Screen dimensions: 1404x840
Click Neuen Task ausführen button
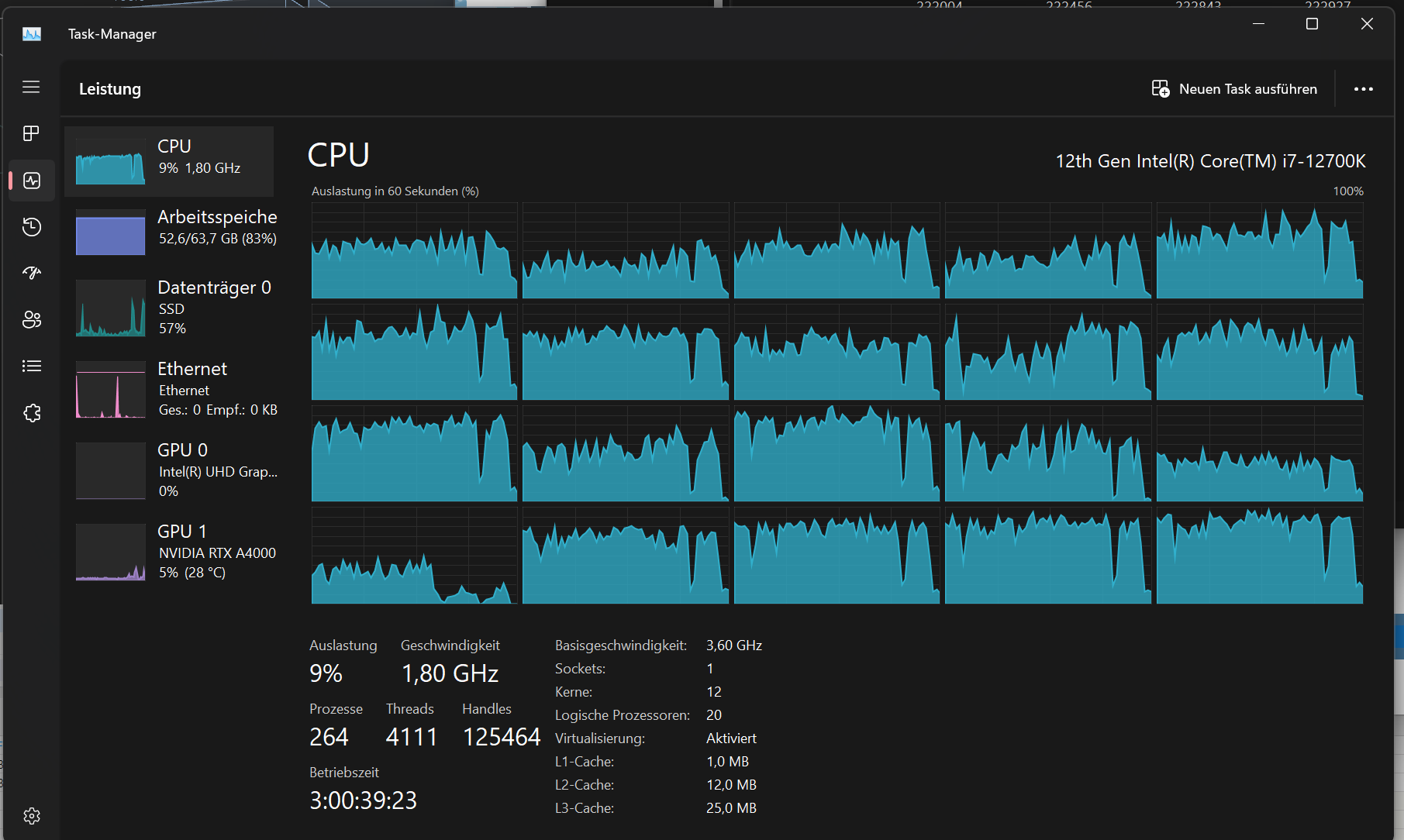[1234, 89]
